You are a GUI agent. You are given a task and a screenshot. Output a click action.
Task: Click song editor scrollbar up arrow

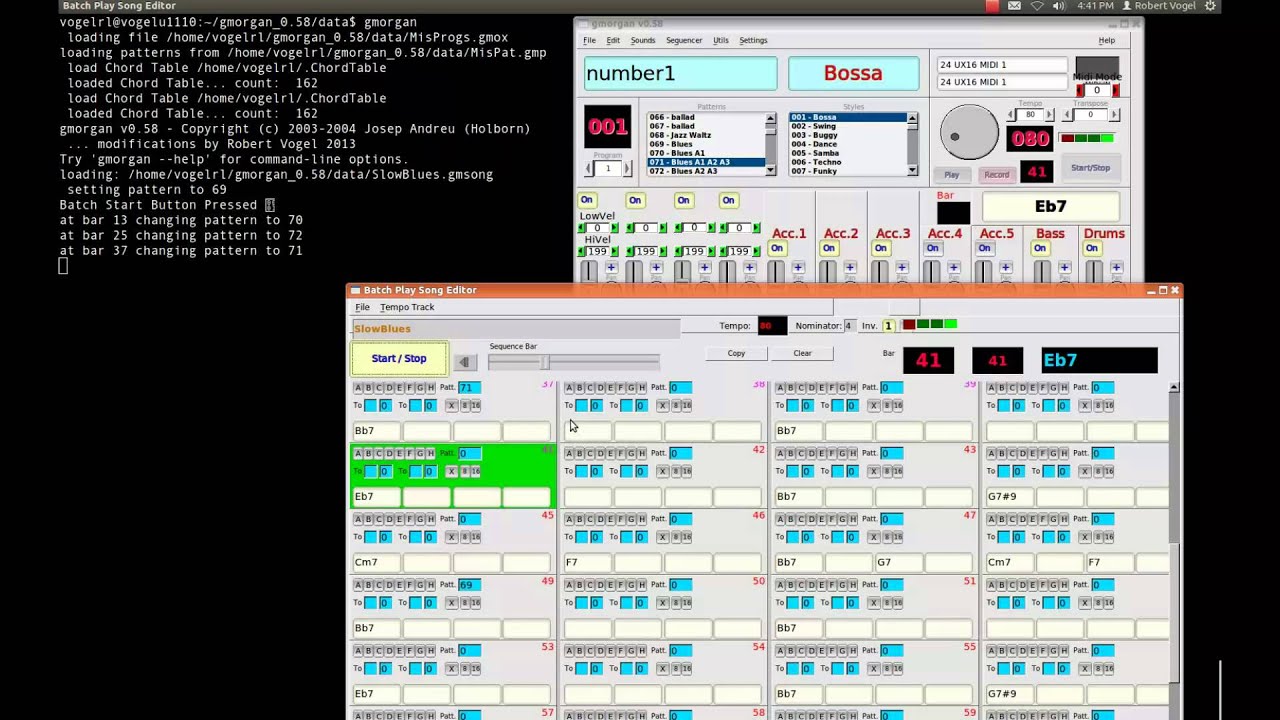(1174, 388)
